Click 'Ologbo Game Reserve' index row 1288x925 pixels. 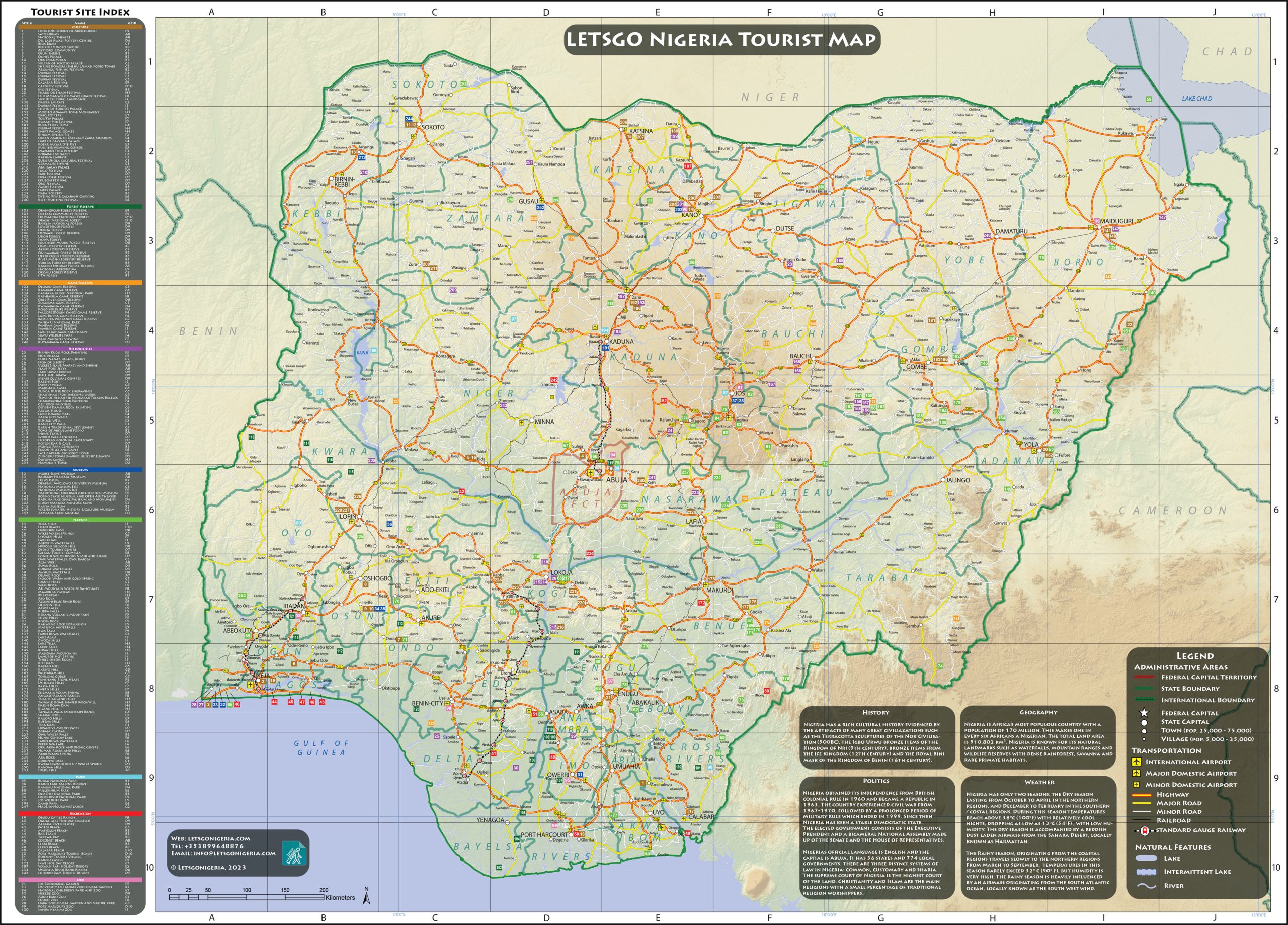click(x=76, y=287)
